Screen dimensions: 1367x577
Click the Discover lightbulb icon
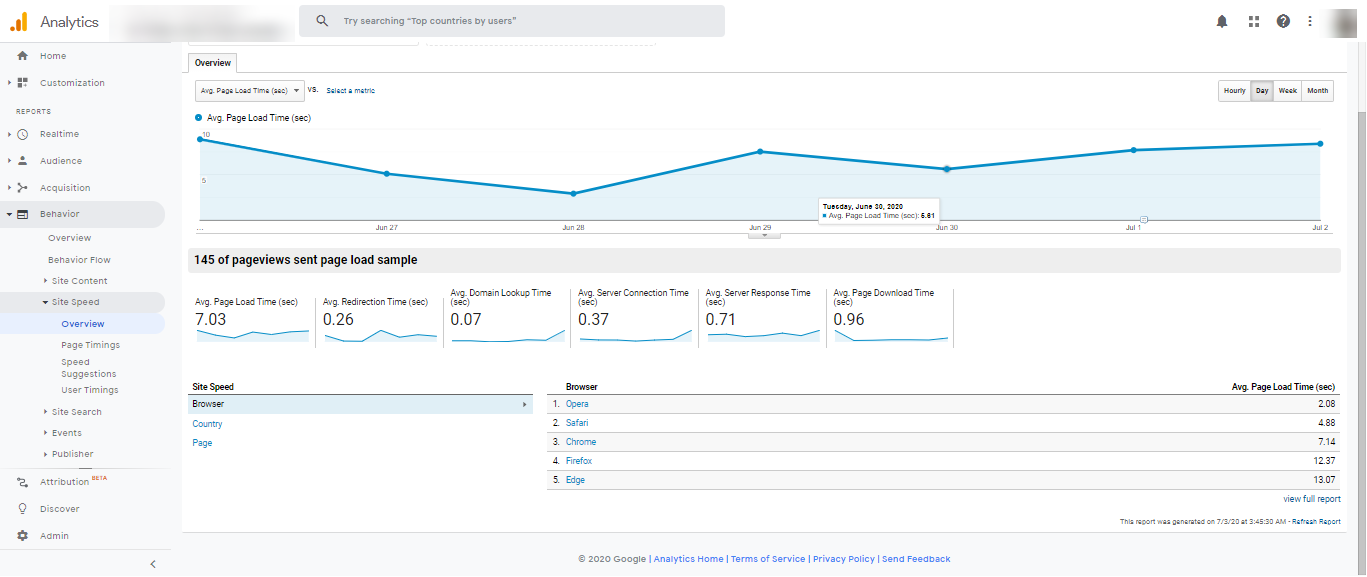click(x=23, y=508)
